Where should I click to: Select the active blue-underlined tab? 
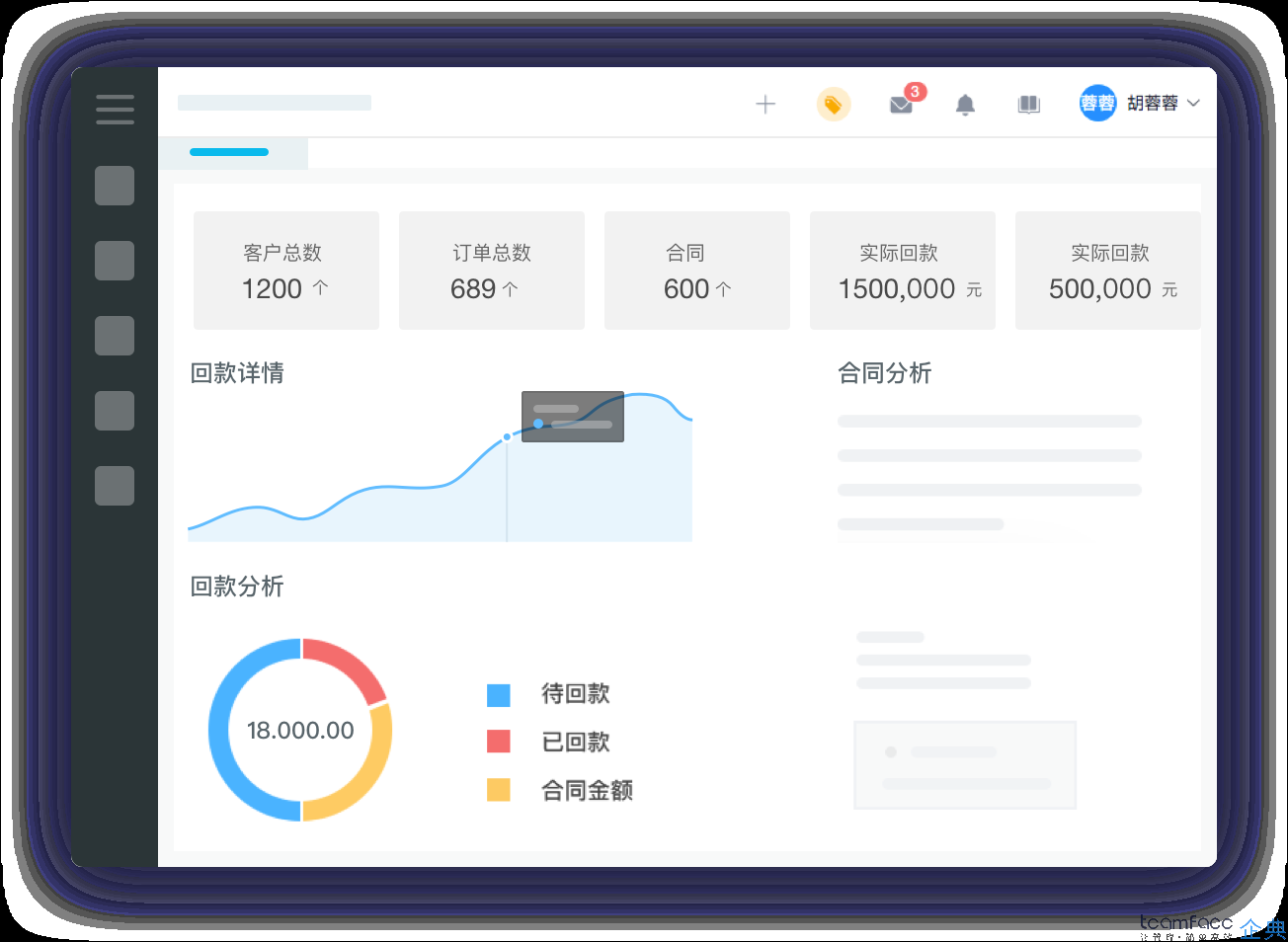coord(233,153)
